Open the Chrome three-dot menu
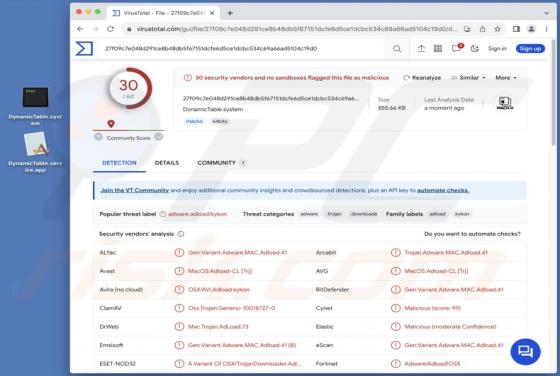This screenshot has height=376, width=560. [546, 29]
